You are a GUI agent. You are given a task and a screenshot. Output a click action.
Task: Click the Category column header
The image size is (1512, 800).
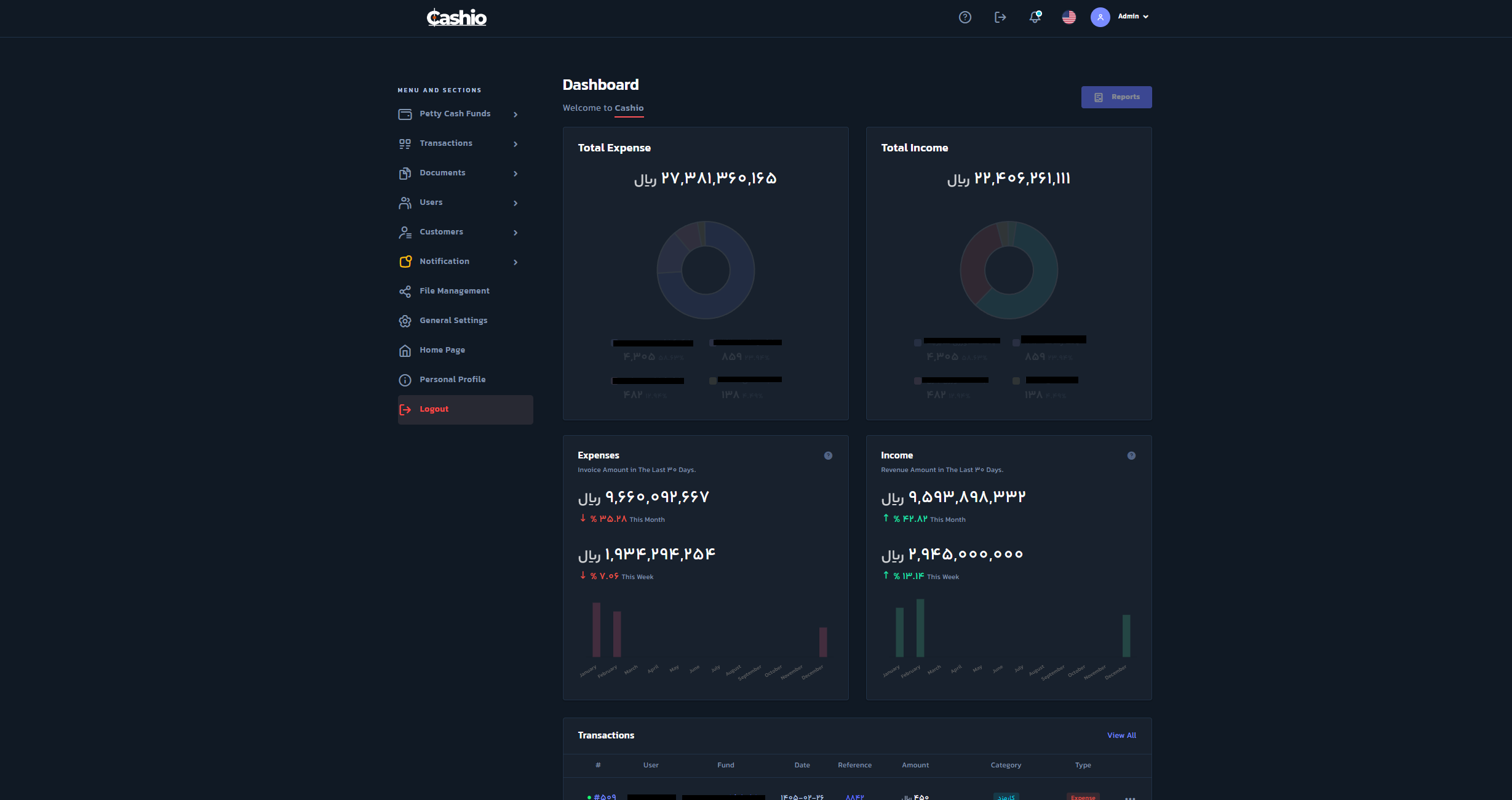pos(1006,766)
